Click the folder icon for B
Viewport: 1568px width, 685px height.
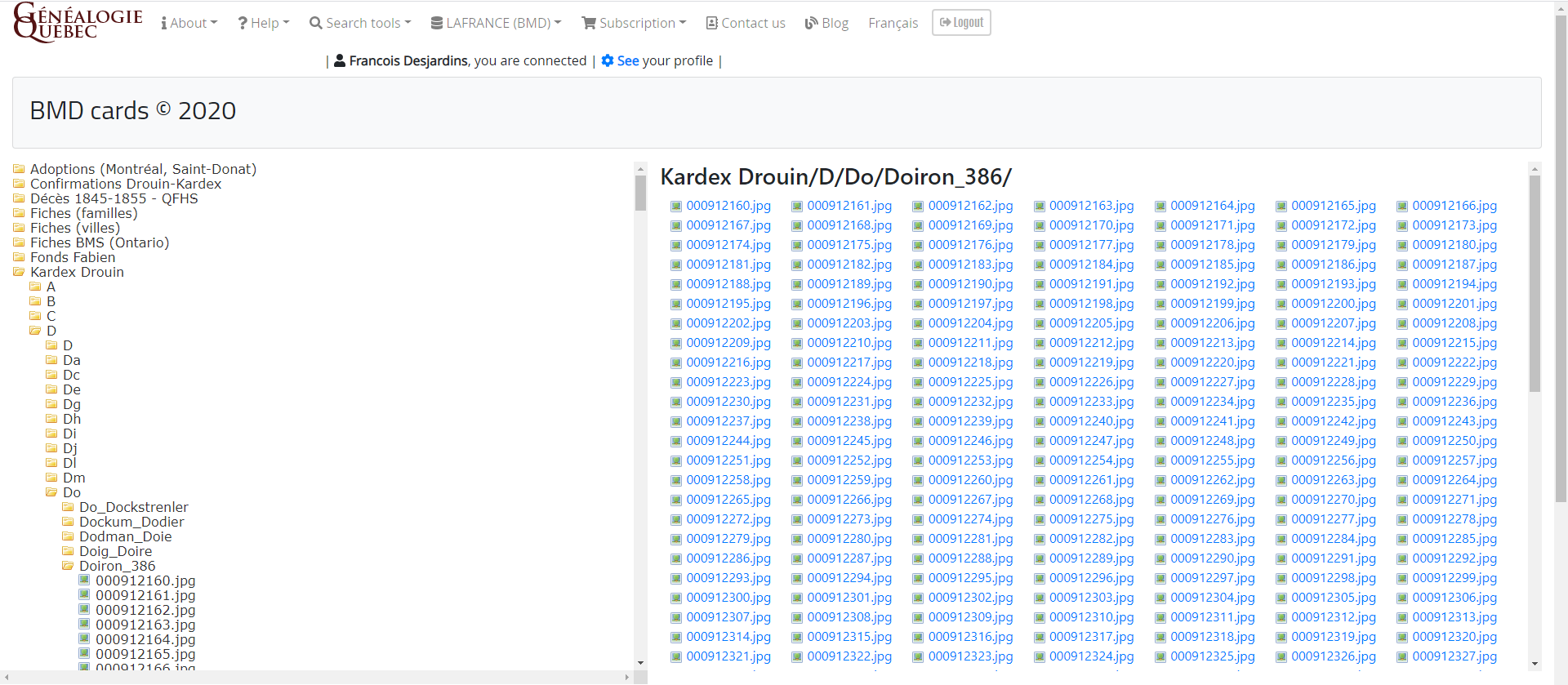tap(35, 301)
